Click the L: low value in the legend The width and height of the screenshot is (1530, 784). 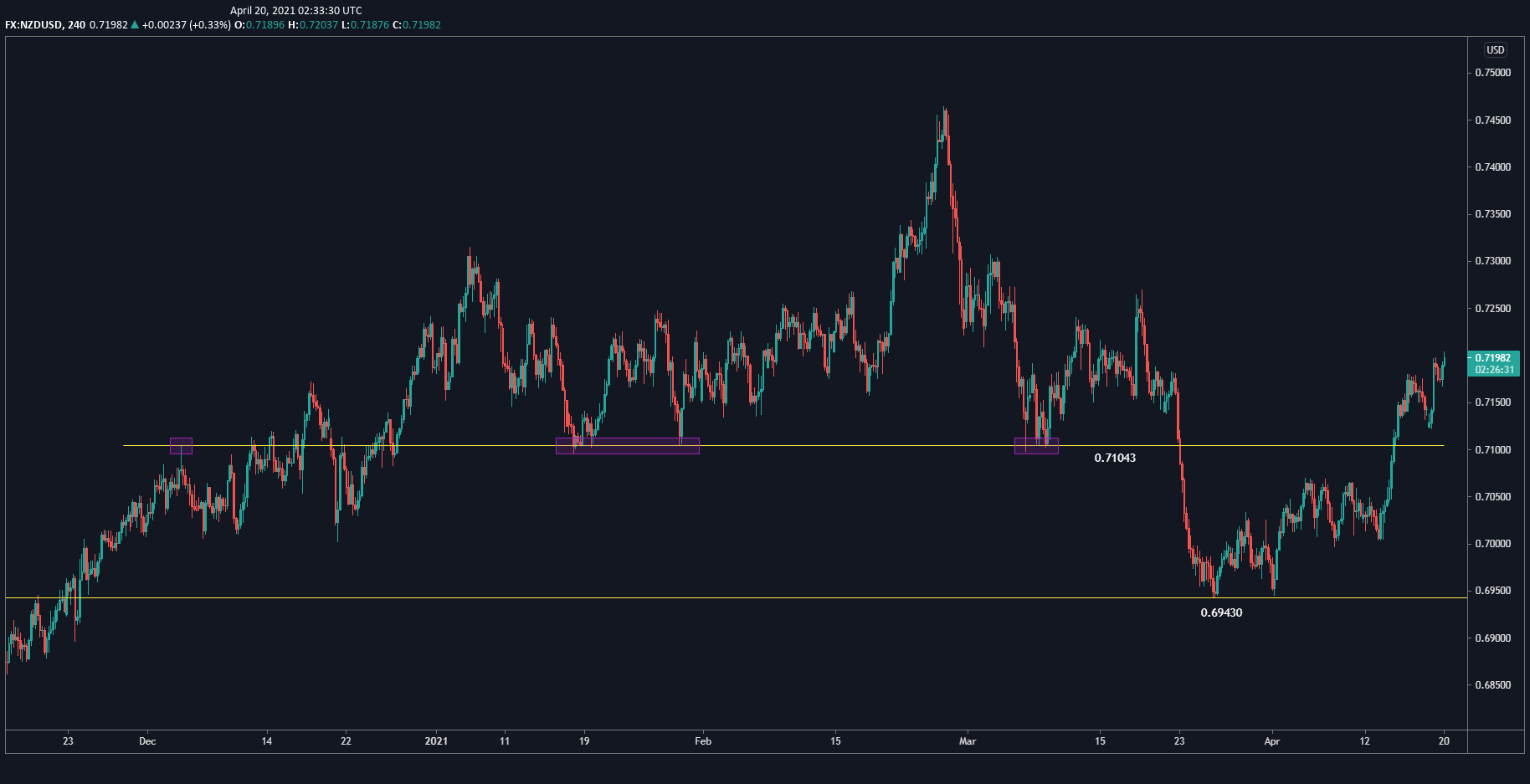point(371,25)
